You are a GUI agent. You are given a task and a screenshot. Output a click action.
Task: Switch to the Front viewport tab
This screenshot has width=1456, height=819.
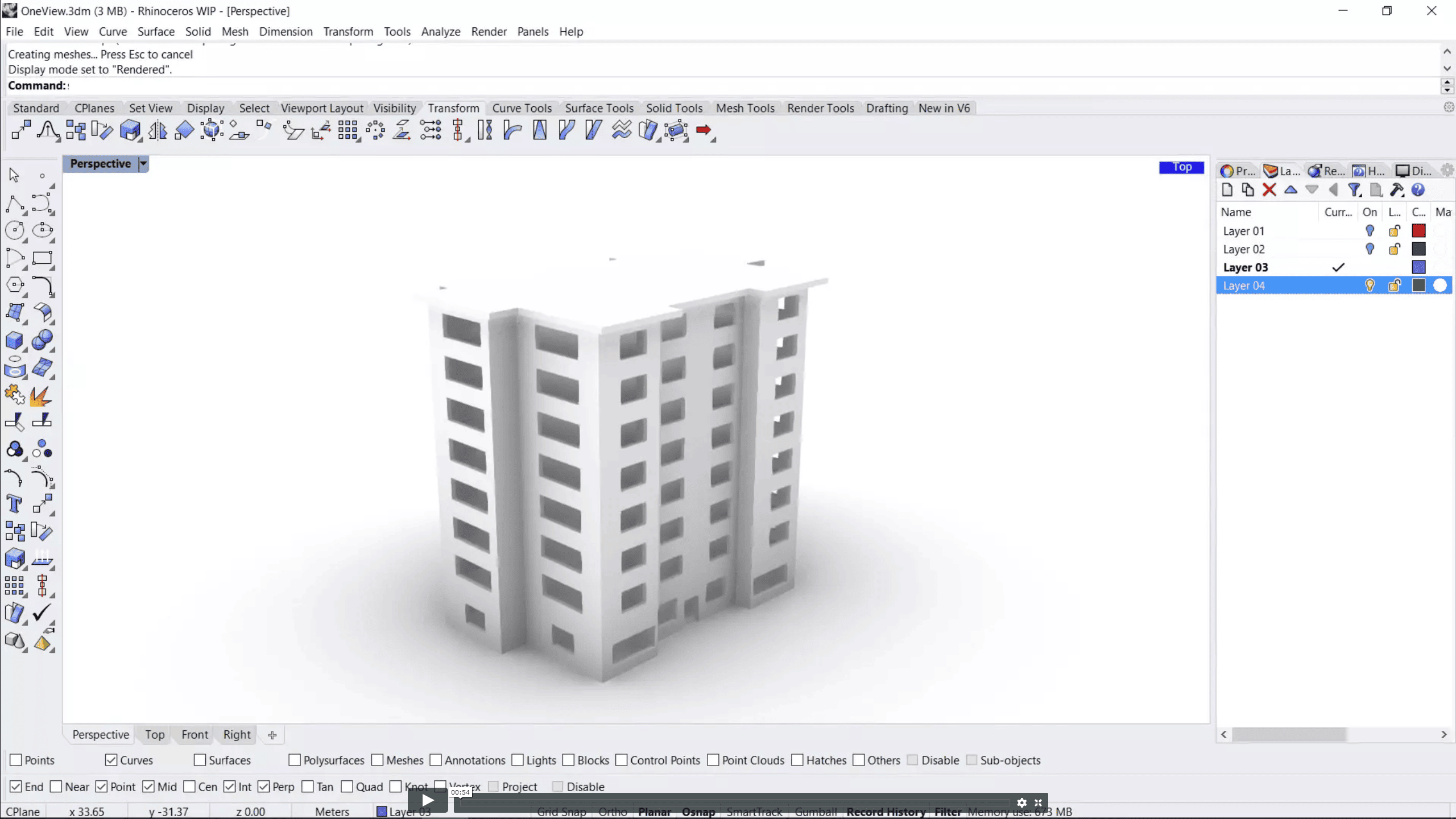tap(195, 734)
